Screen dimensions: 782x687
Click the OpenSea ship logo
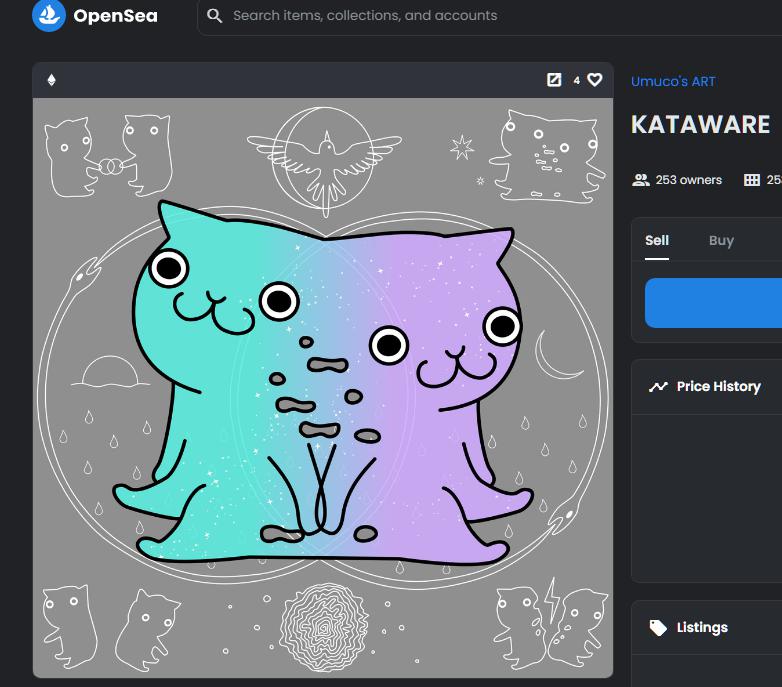(x=49, y=15)
